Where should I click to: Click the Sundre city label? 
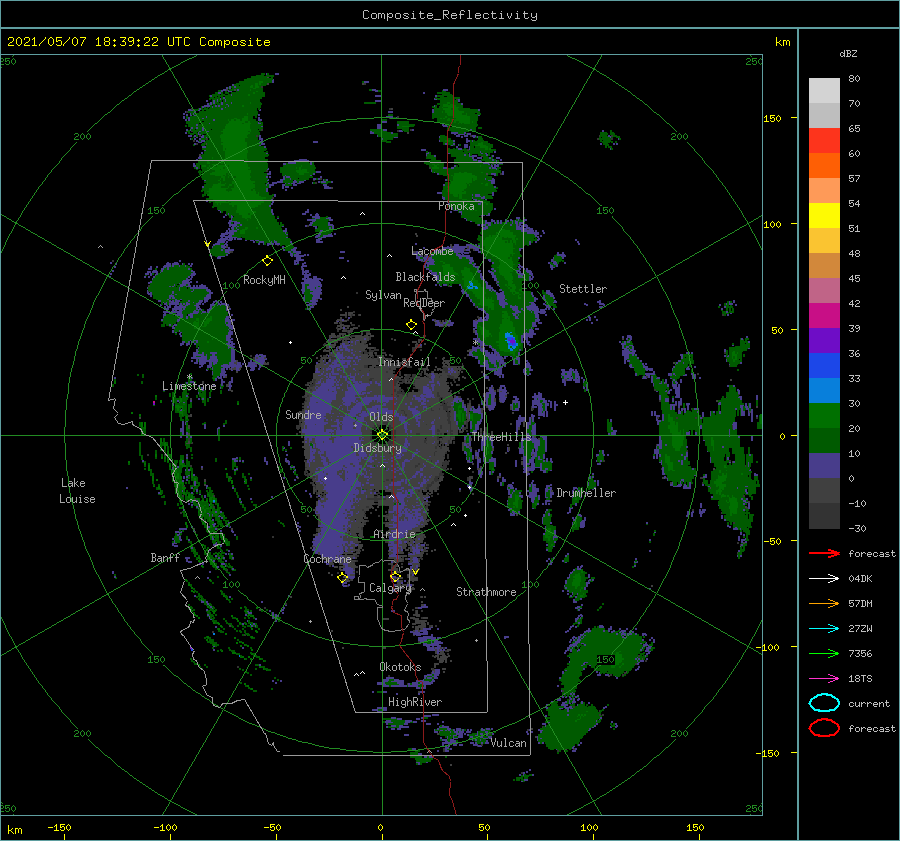(303, 414)
